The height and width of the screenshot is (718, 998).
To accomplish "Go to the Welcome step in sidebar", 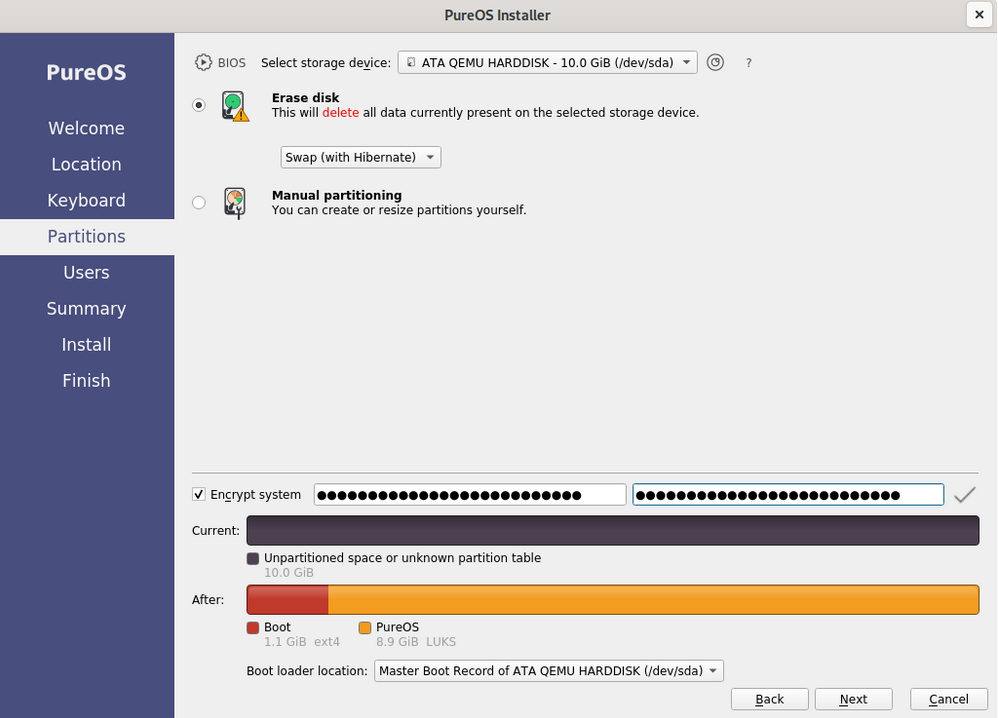I will (87, 128).
